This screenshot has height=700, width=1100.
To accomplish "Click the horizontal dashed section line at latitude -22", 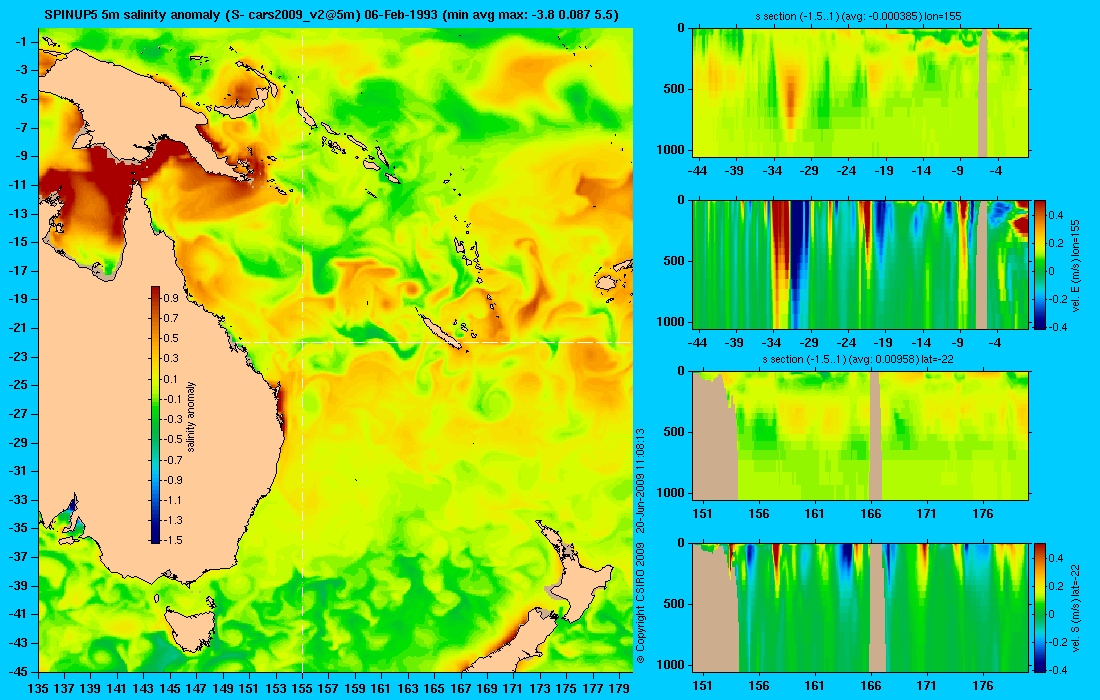I will coord(432,342).
